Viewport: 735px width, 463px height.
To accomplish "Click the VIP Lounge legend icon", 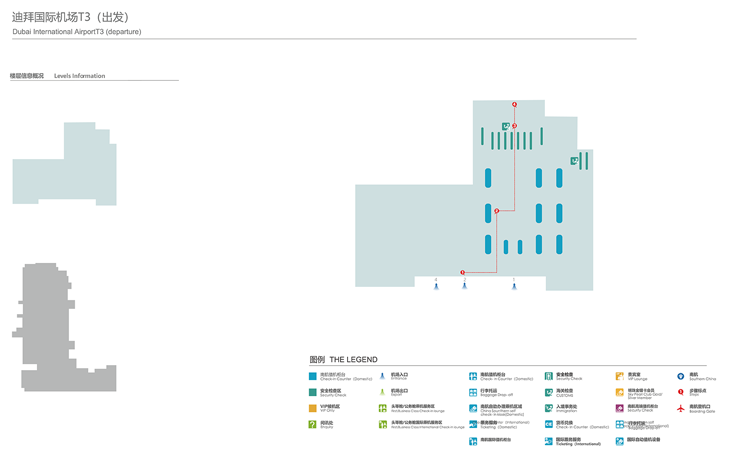I will pyautogui.click(x=620, y=376).
